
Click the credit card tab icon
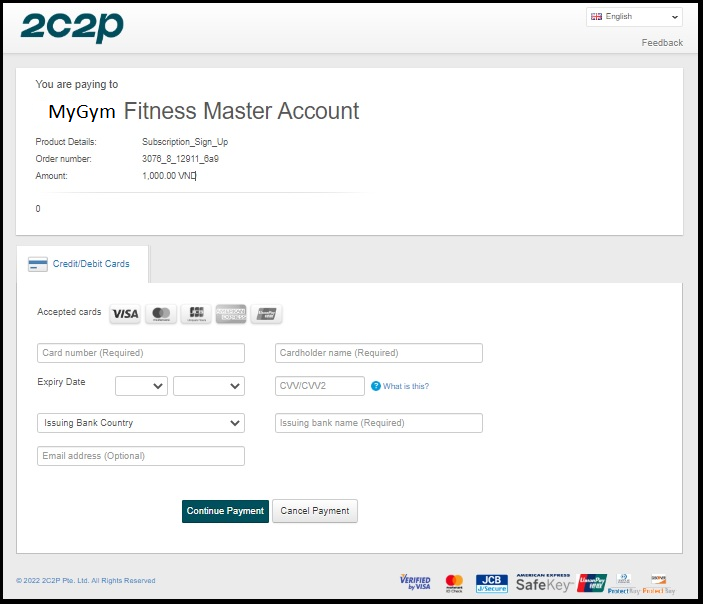(38, 264)
